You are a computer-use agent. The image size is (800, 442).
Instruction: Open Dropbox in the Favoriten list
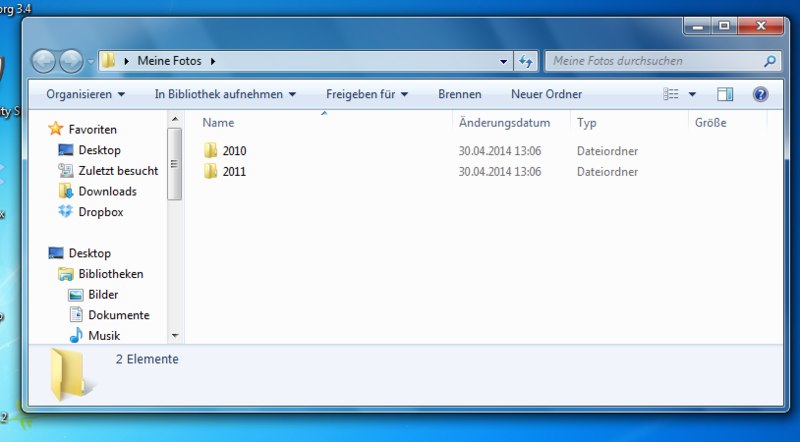tap(99, 212)
